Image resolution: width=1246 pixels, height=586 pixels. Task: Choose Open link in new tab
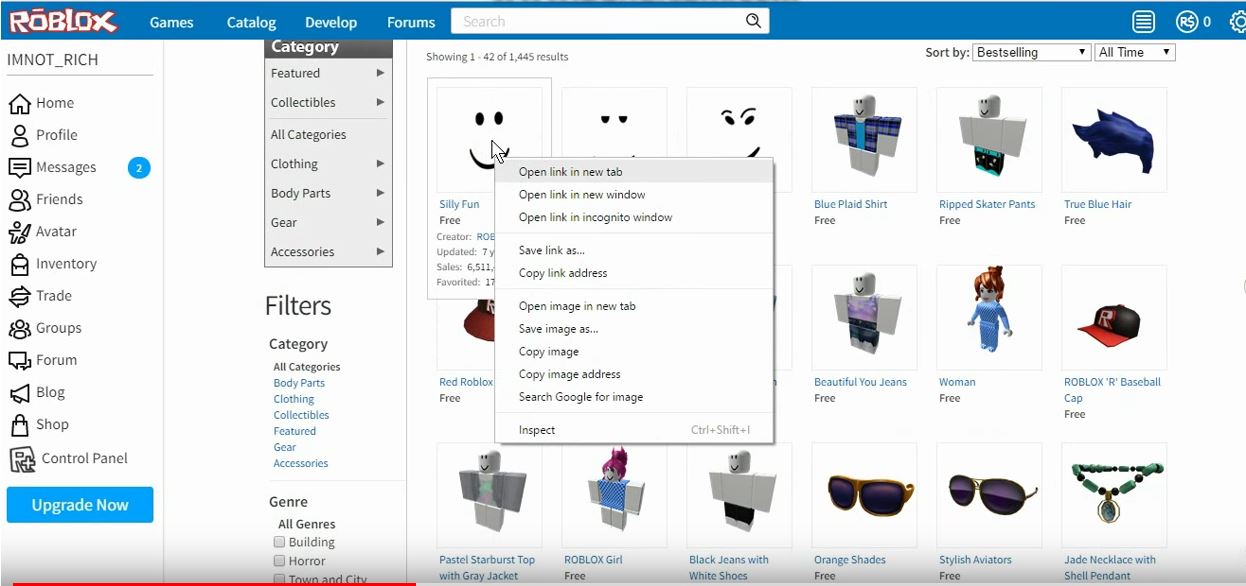(x=634, y=172)
